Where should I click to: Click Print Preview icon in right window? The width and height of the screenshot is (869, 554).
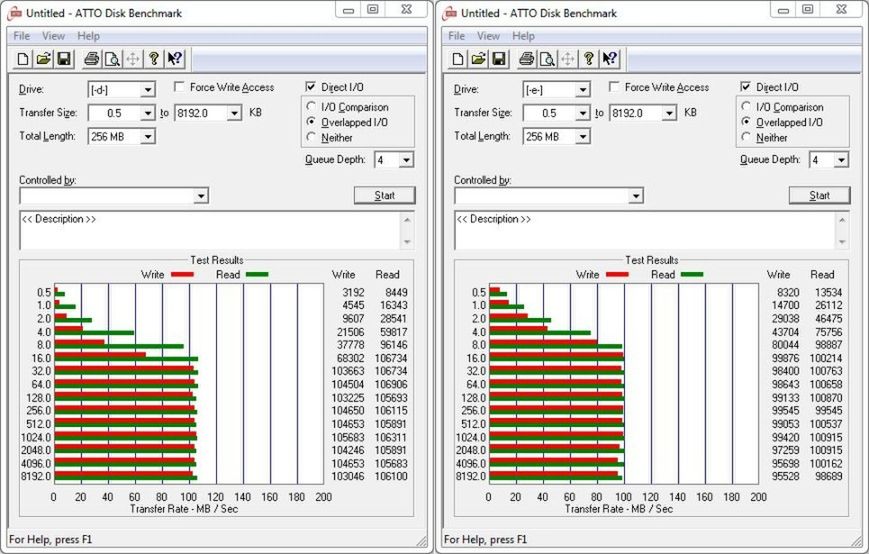pyautogui.click(x=547, y=59)
